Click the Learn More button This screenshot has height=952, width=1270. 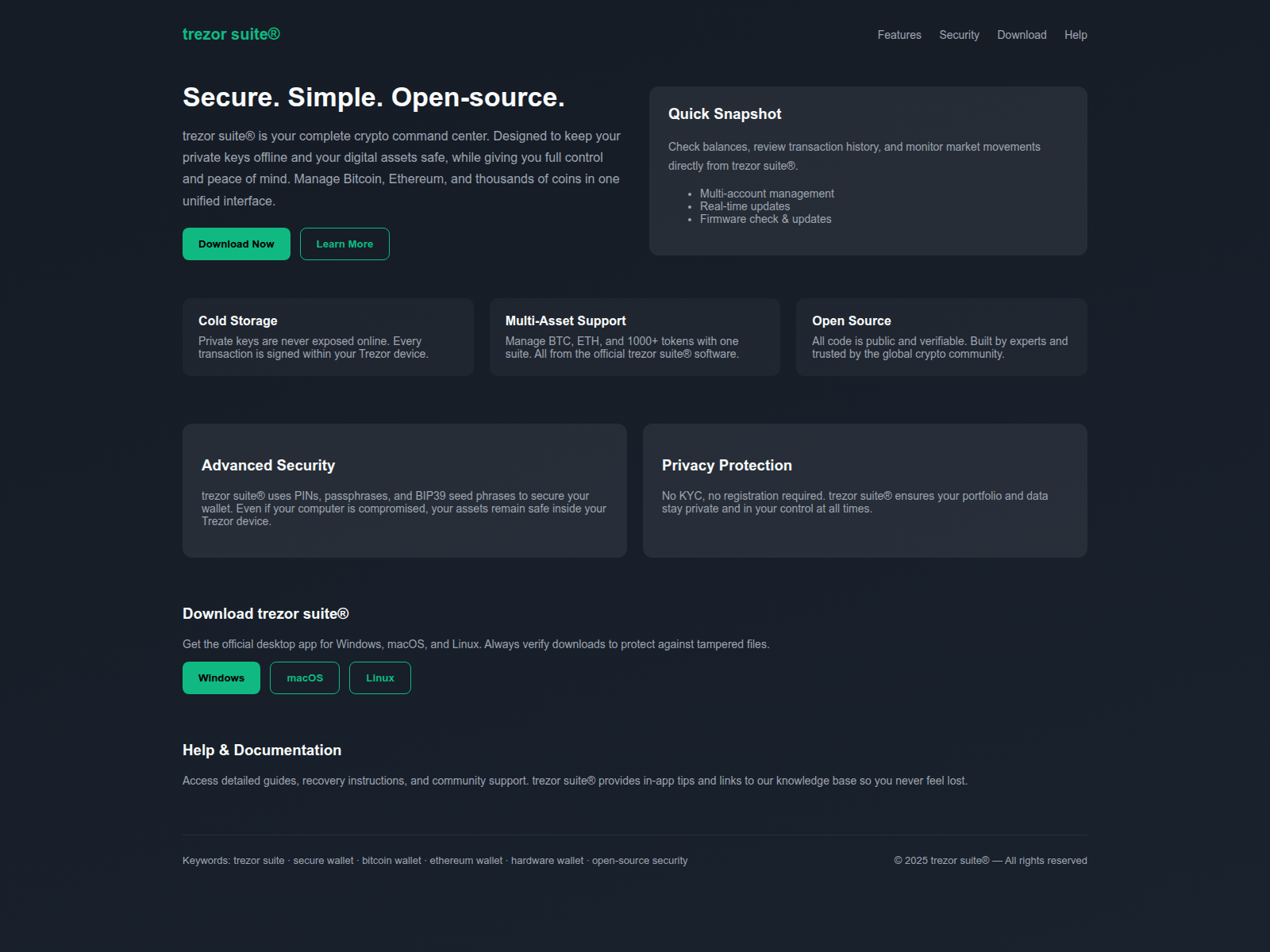[344, 244]
